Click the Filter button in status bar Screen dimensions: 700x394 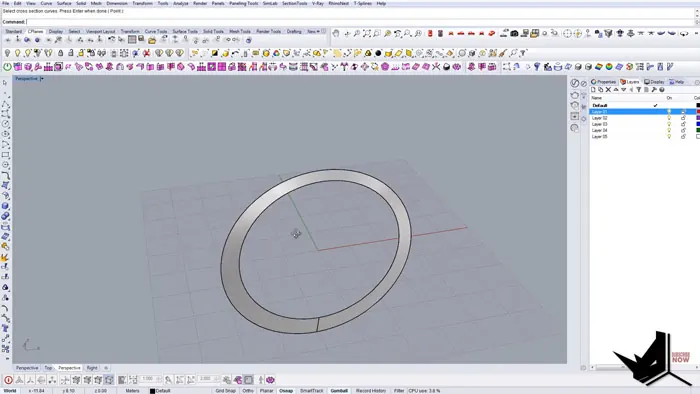[x=399, y=391]
